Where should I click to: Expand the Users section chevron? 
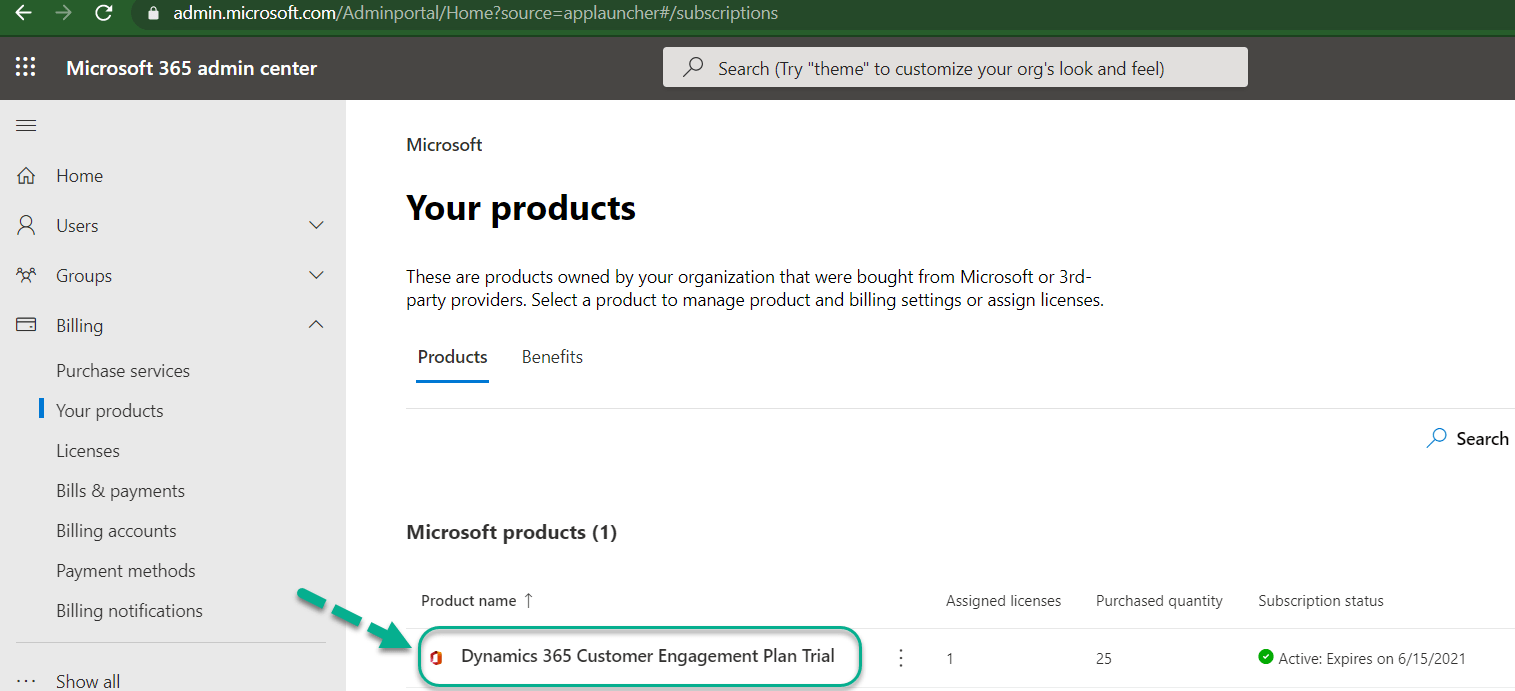(316, 226)
